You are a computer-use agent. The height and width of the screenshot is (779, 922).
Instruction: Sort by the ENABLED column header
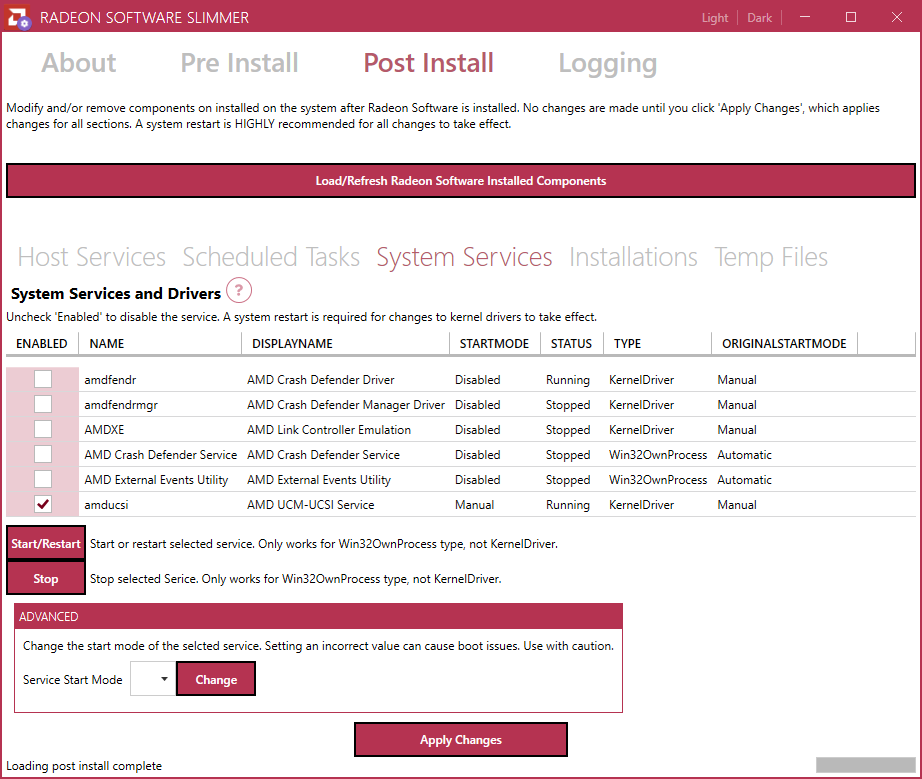tap(42, 343)
